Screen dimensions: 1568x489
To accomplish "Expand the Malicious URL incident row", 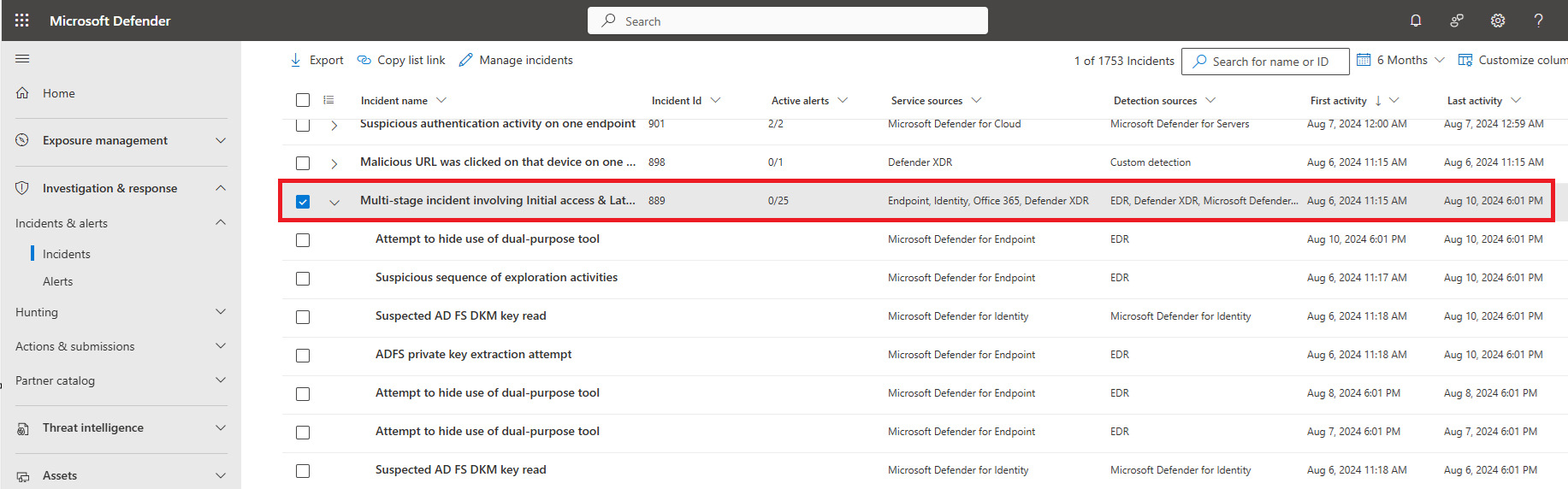I will coord(334,163).
